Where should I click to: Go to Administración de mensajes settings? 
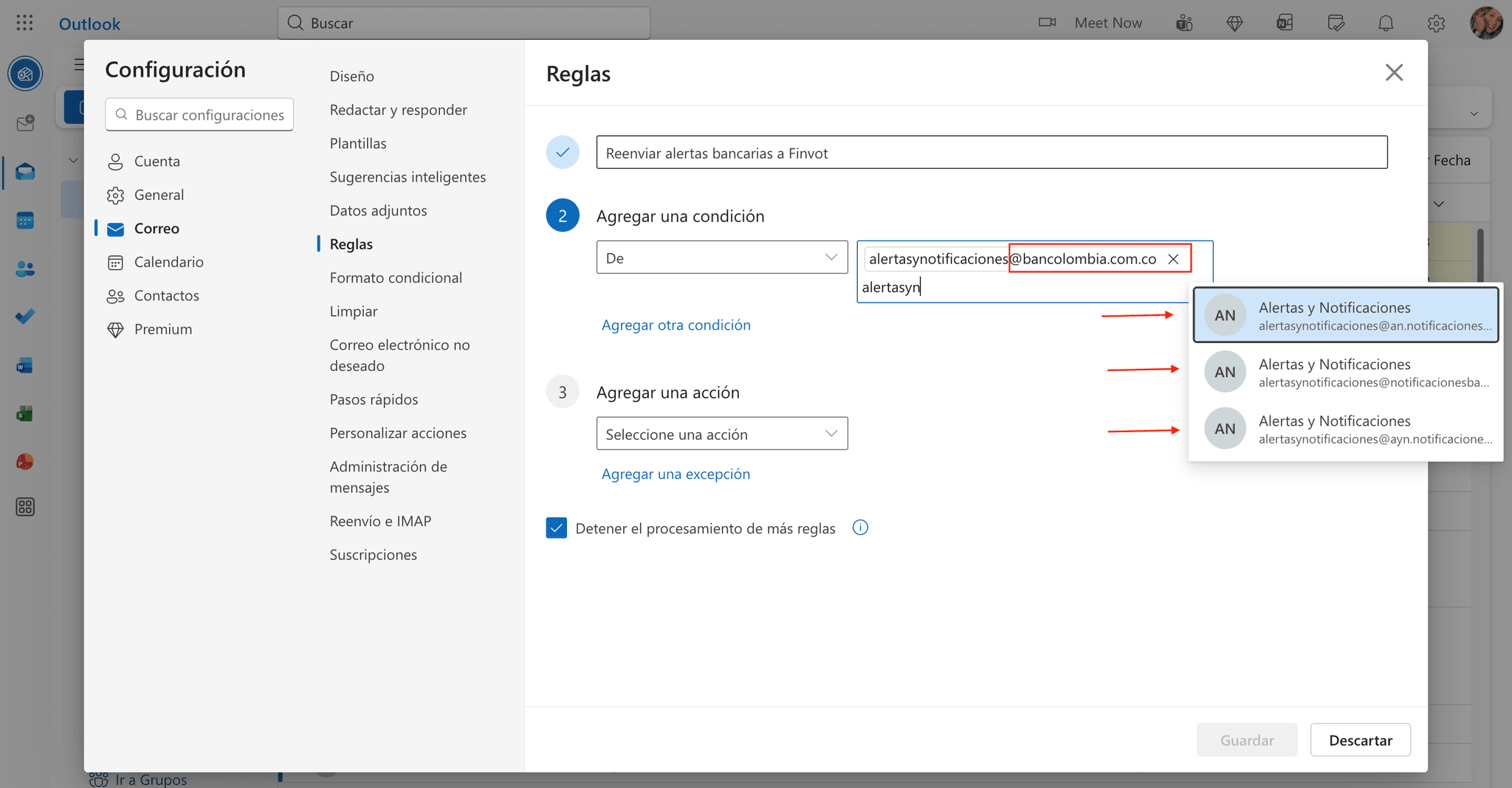coord(388,477)
